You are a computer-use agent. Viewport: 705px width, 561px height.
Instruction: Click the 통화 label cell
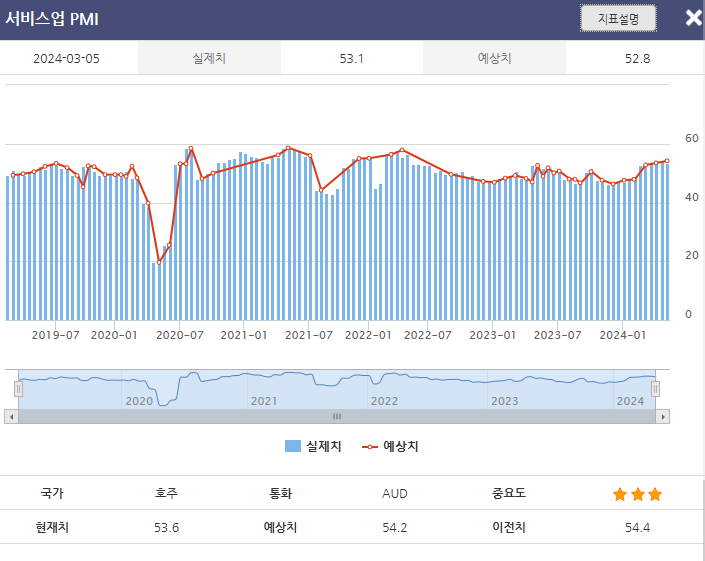[281, 493]
